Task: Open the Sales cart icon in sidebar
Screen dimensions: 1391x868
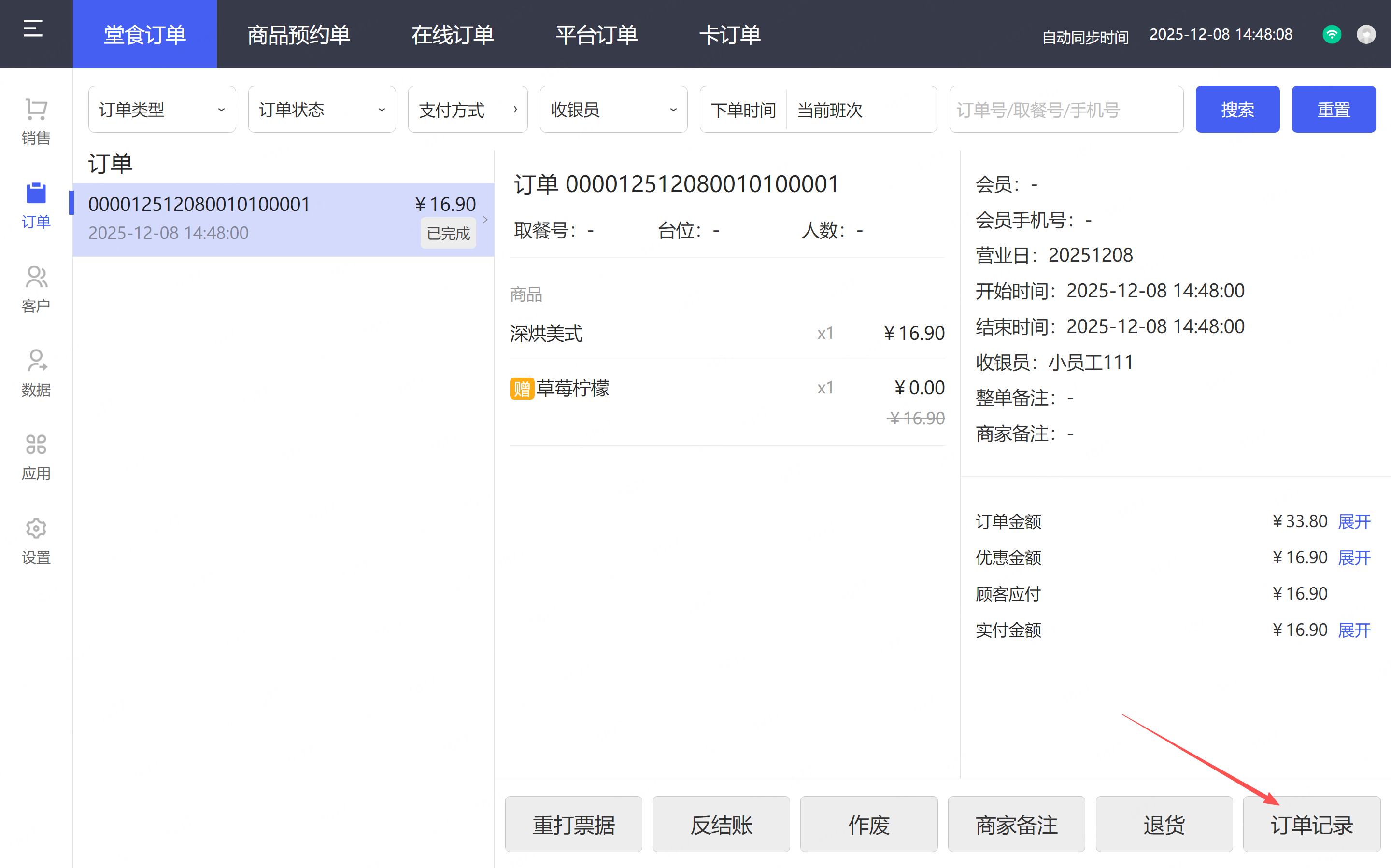Action: pyautogui.click(x=36, y=110)
